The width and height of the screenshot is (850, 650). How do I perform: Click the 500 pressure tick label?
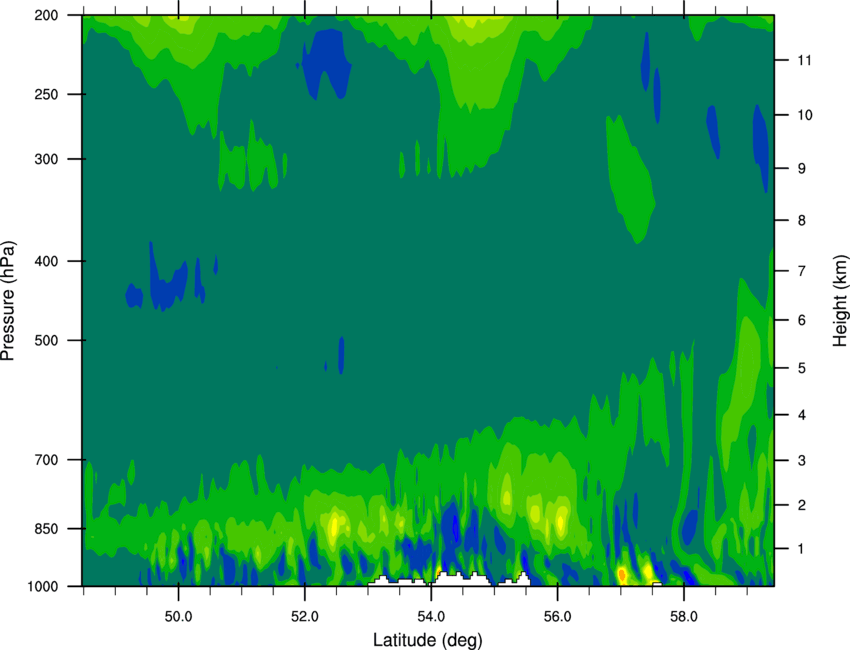pos(47,340)
